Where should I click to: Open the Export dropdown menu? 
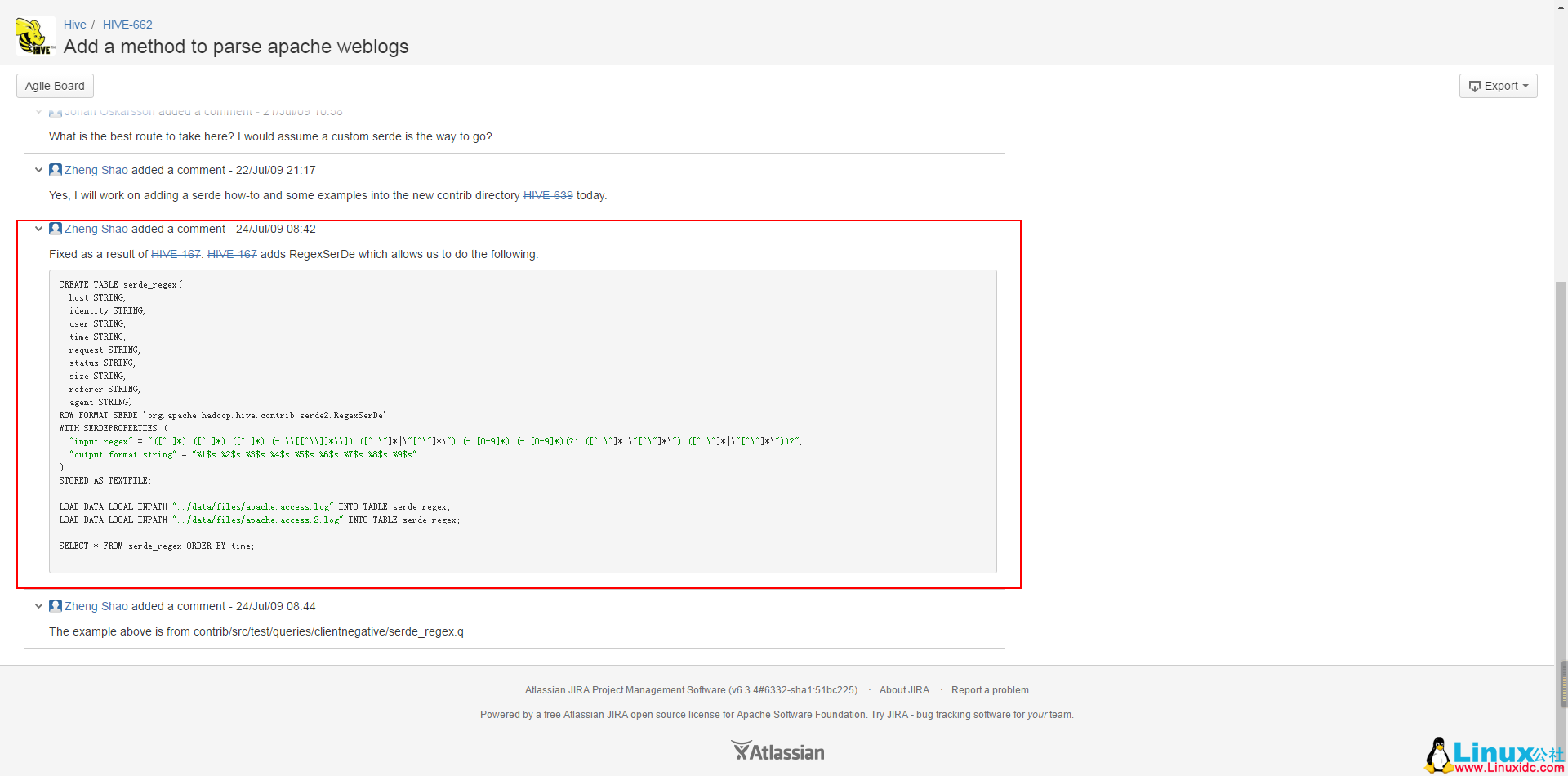(x=1498, y=86)
